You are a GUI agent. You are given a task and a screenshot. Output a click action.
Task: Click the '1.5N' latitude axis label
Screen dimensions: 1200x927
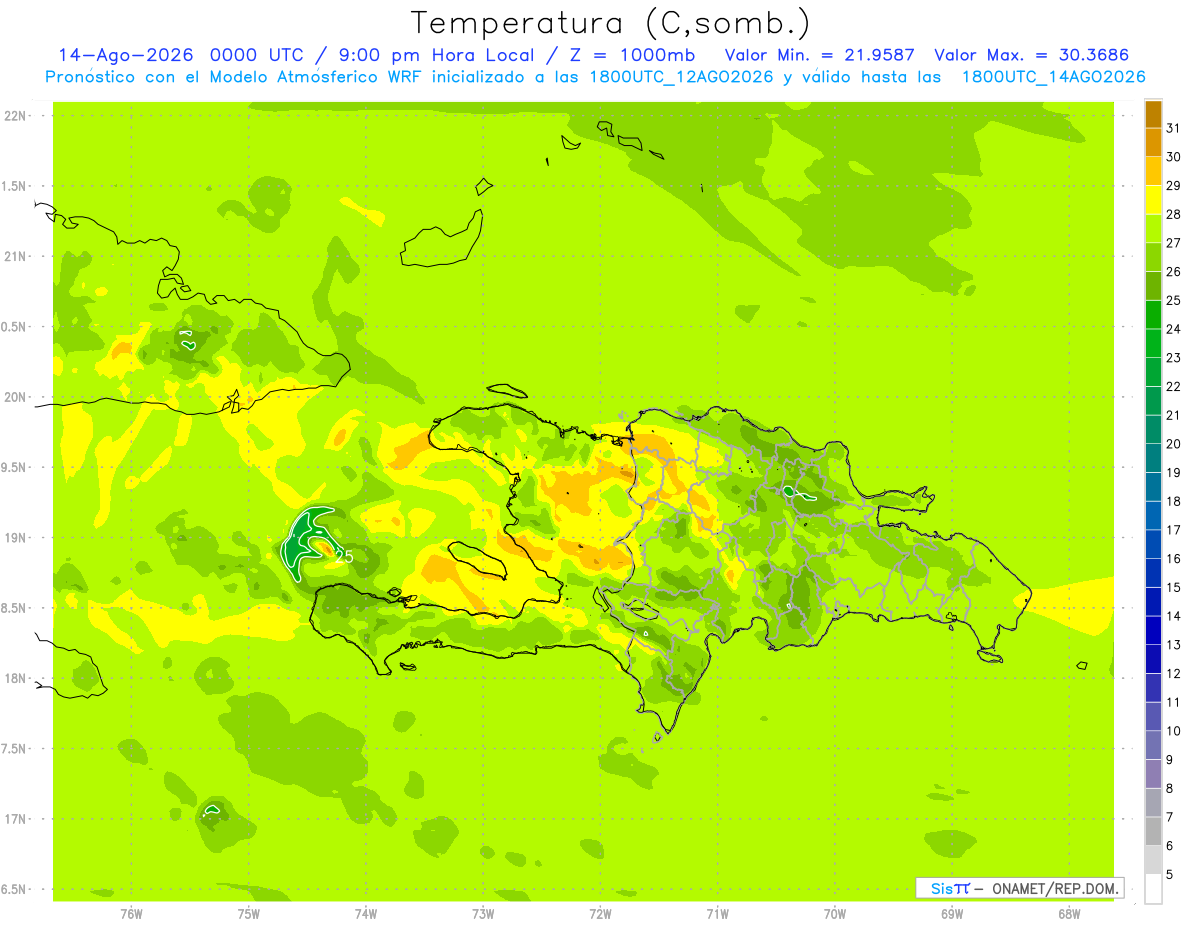pos(15,186)
